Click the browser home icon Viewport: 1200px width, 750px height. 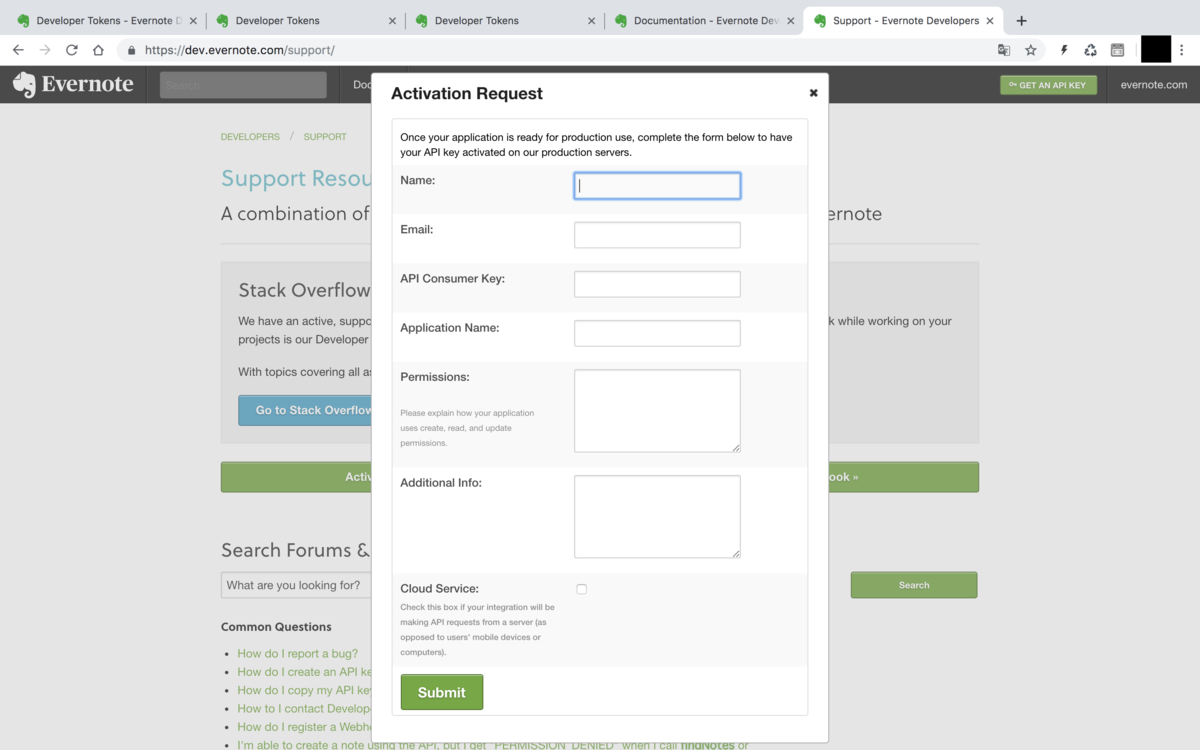coord(98,50)
